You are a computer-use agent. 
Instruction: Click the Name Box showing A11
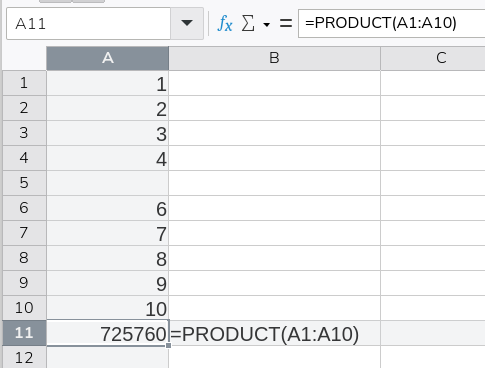89,23
